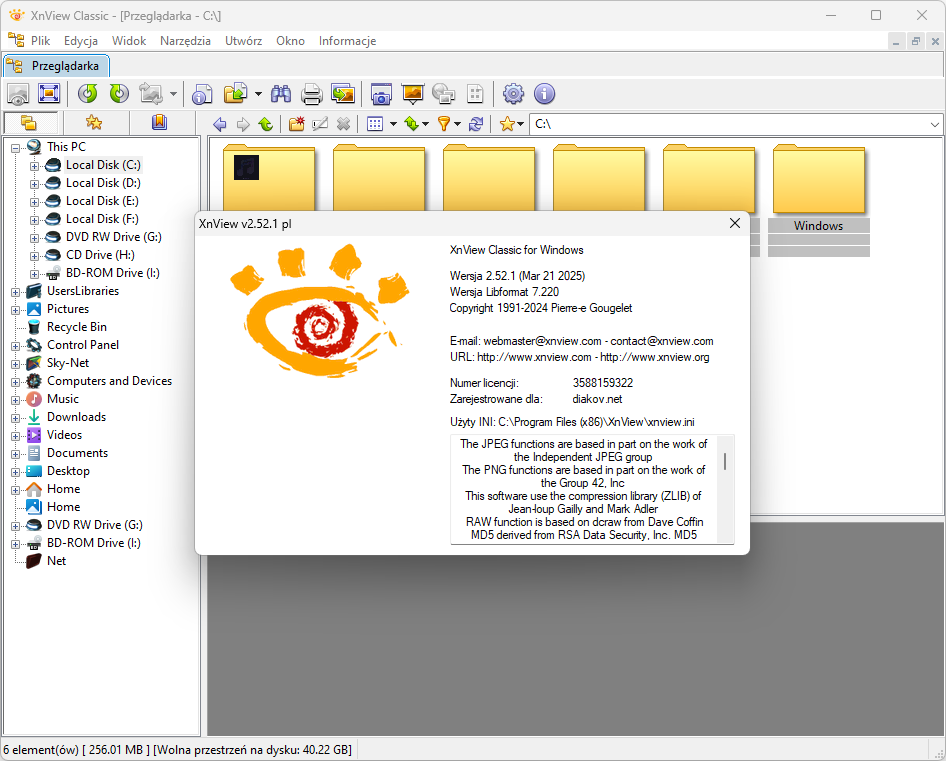Open view mode dropdown arrow

(393, 124)
